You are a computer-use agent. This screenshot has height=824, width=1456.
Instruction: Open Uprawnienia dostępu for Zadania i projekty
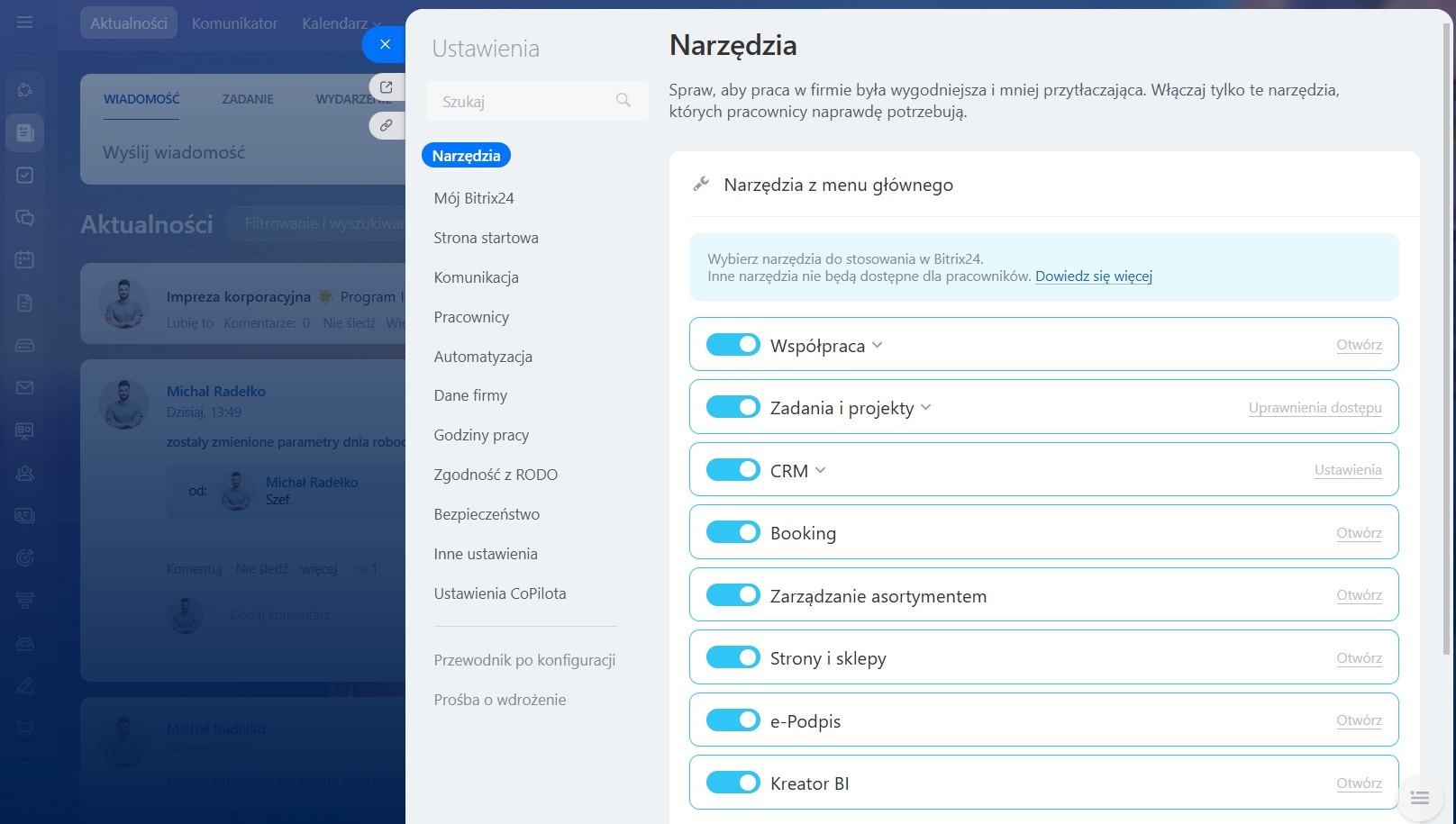pos(1315,408)
